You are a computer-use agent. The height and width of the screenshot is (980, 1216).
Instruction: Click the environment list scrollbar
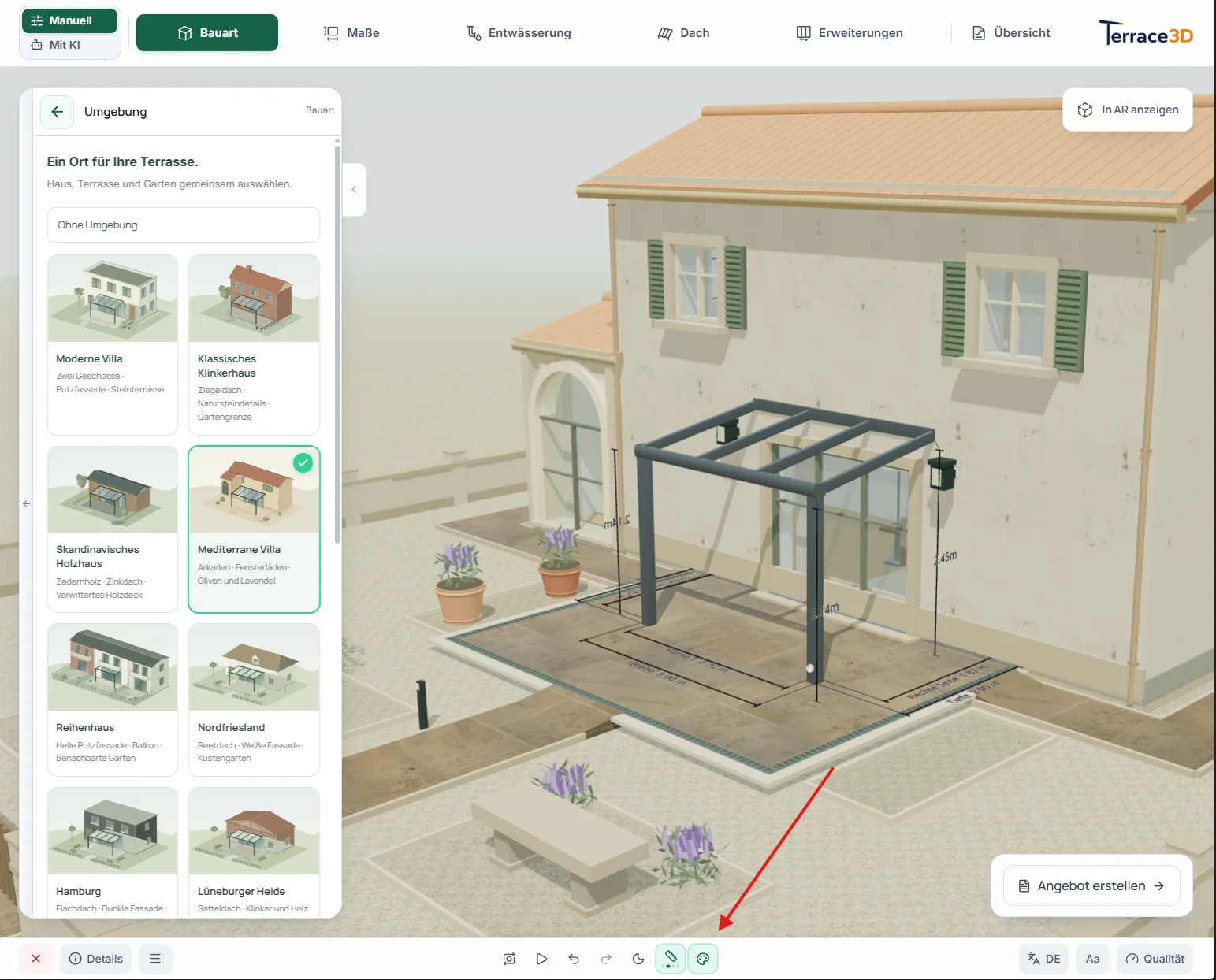click(337, 344)
